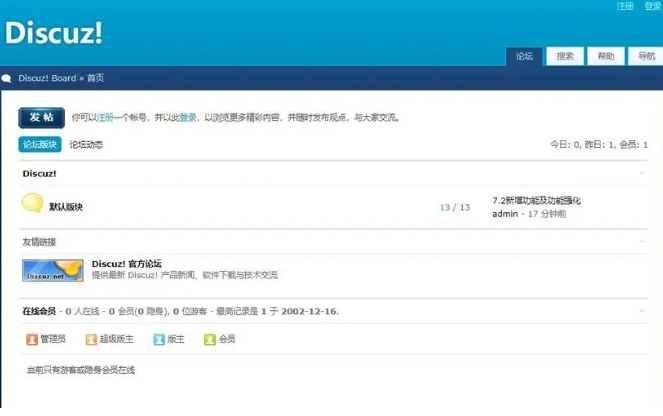663x416 pixels.
Task: Open the Discuz! Board breadcrumb link
Action: pyautogui.click(x=47, y=78)
